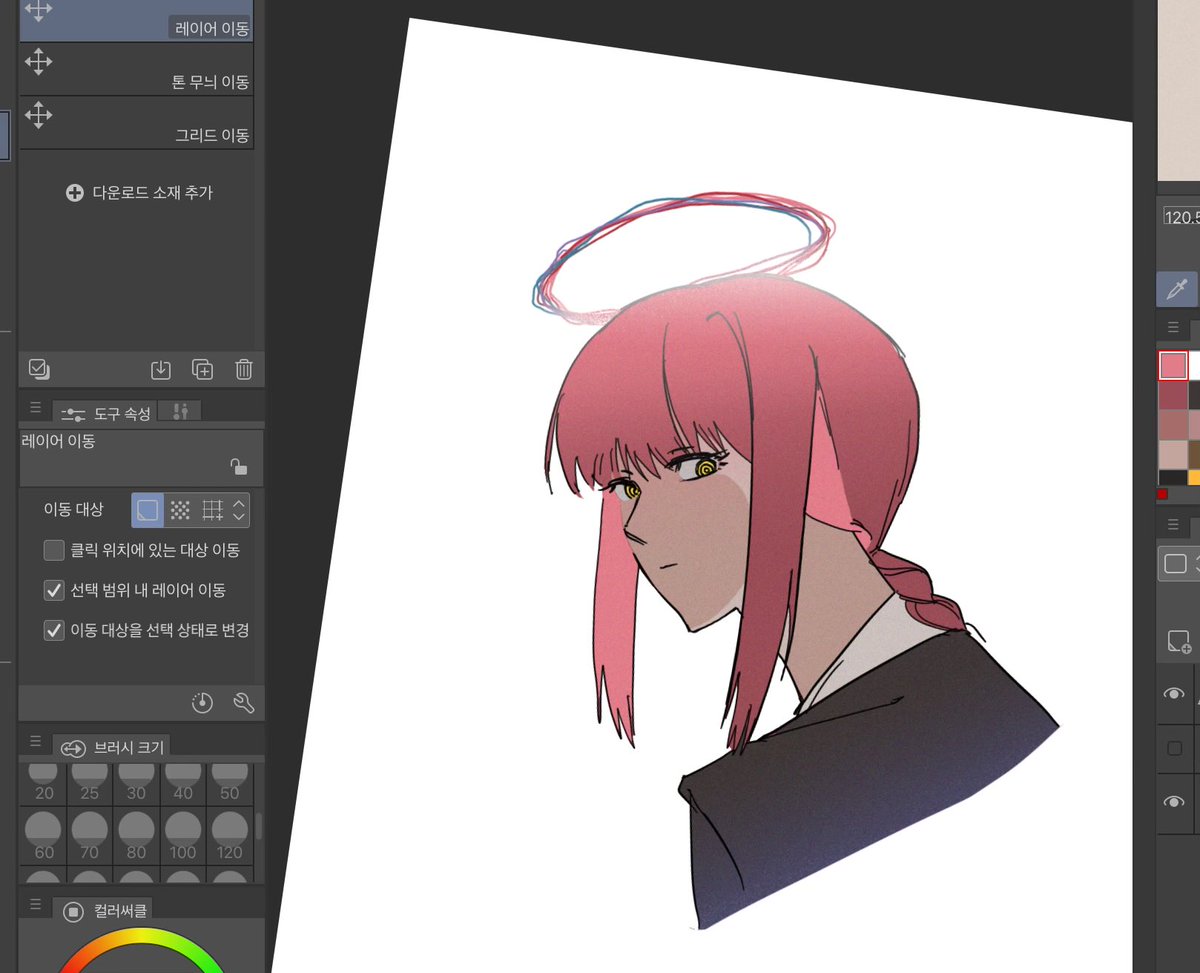1200x973 pixels.
Task: Open the layer panel menu icon on the right
Action: pyautogui.click(x=1172, y=526)
